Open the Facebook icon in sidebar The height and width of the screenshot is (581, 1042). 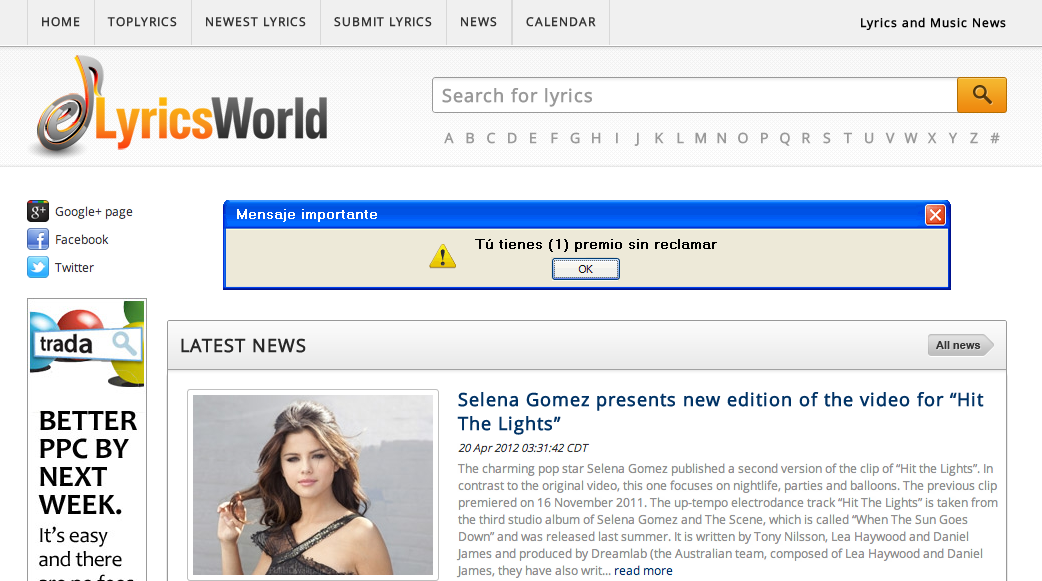coord(38,239)
